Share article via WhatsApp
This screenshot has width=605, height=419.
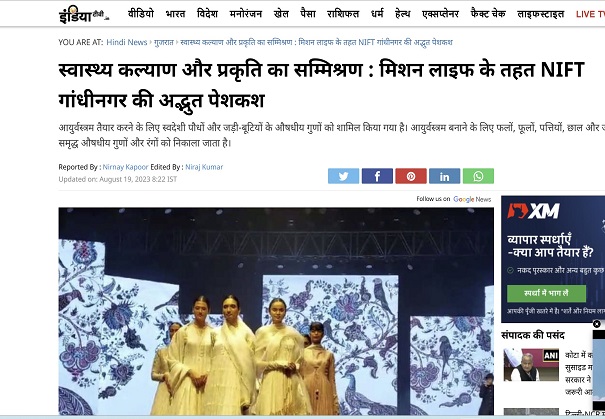(478, 176)
